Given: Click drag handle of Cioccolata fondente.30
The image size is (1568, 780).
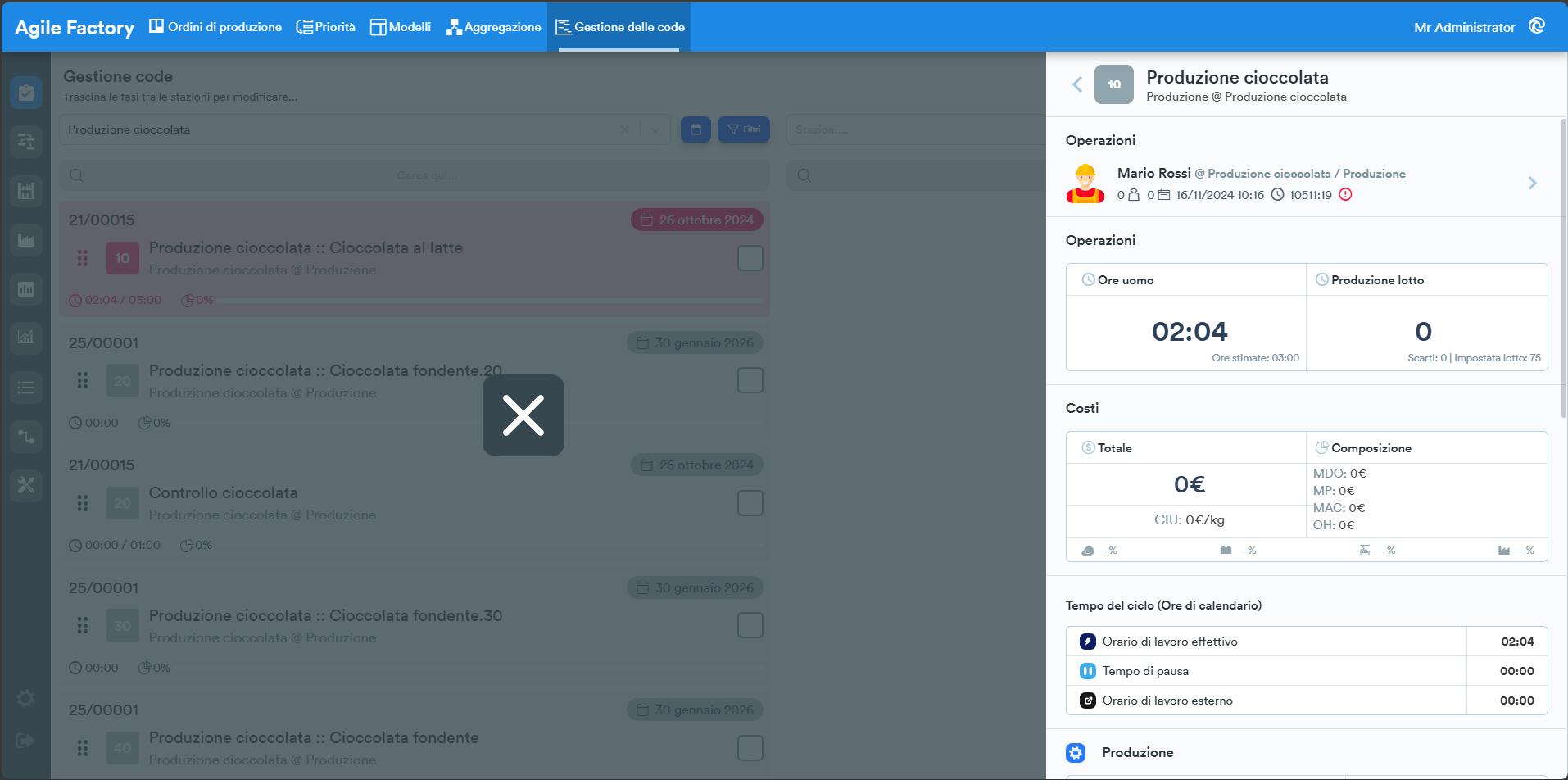Looking at the screenshot, I should tap(83, 625).
